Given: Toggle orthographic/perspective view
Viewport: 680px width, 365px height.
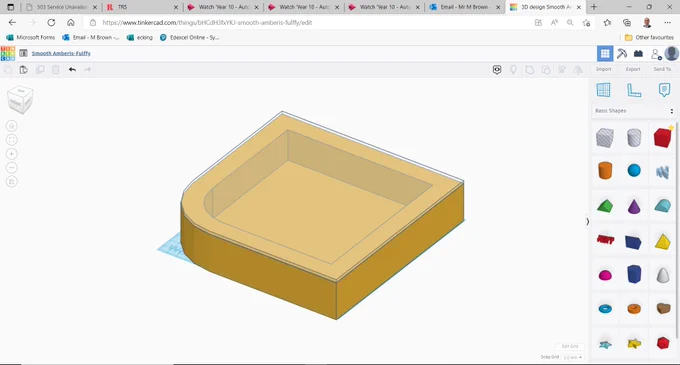Looking at the screenshot, I should tap(12, 182).
